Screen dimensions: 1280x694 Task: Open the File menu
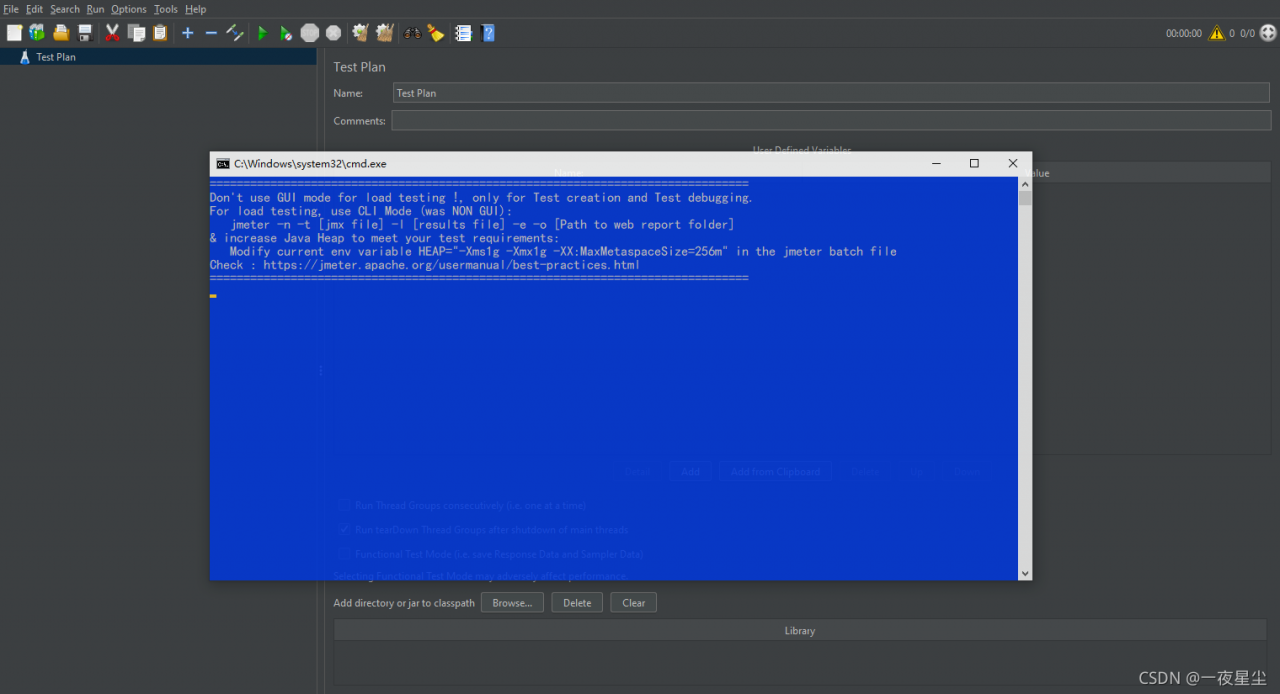tap(11, 9)
